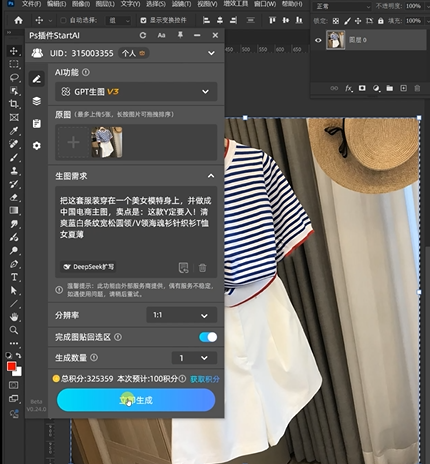Select the Path Selection tool
This screenshot has height=464, width=430.
14,290
